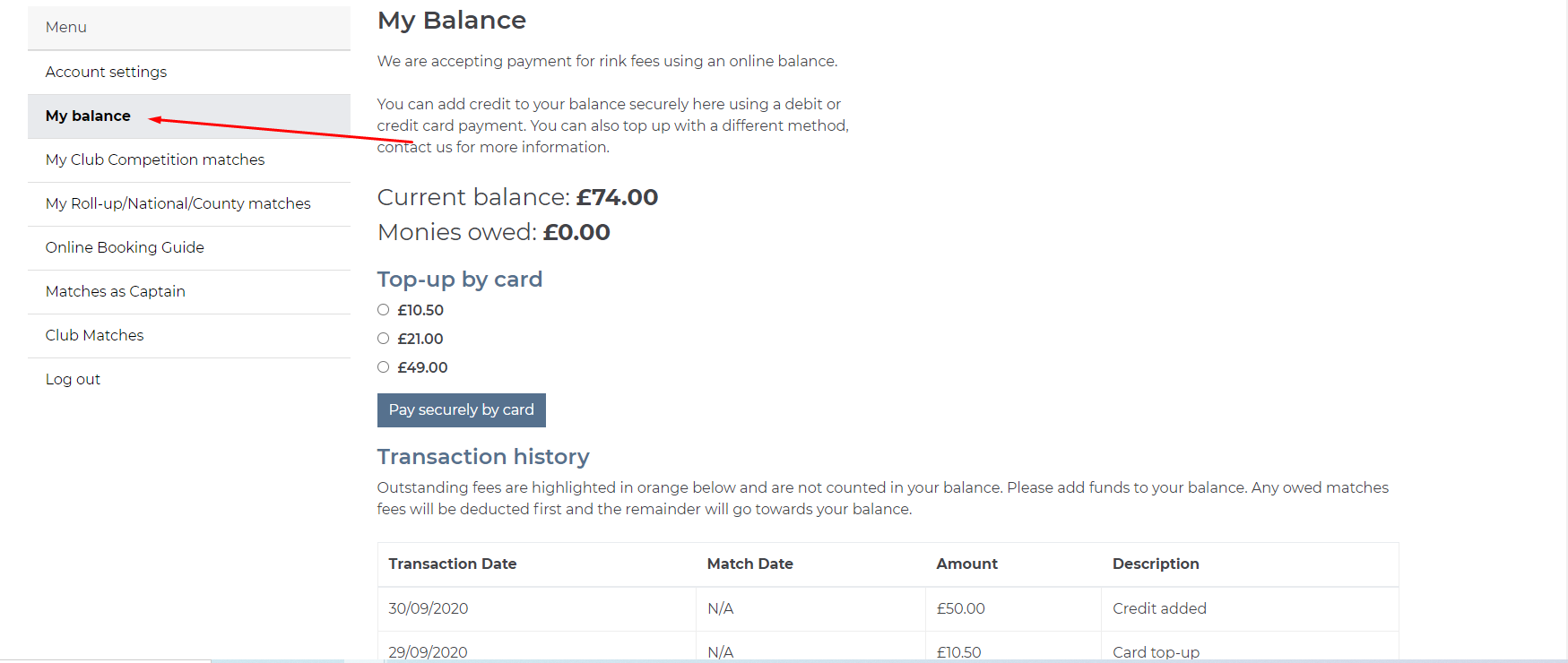Open the Online Booking Guide link
This screenshot has height=663, width=1568.
pos(125,247)
